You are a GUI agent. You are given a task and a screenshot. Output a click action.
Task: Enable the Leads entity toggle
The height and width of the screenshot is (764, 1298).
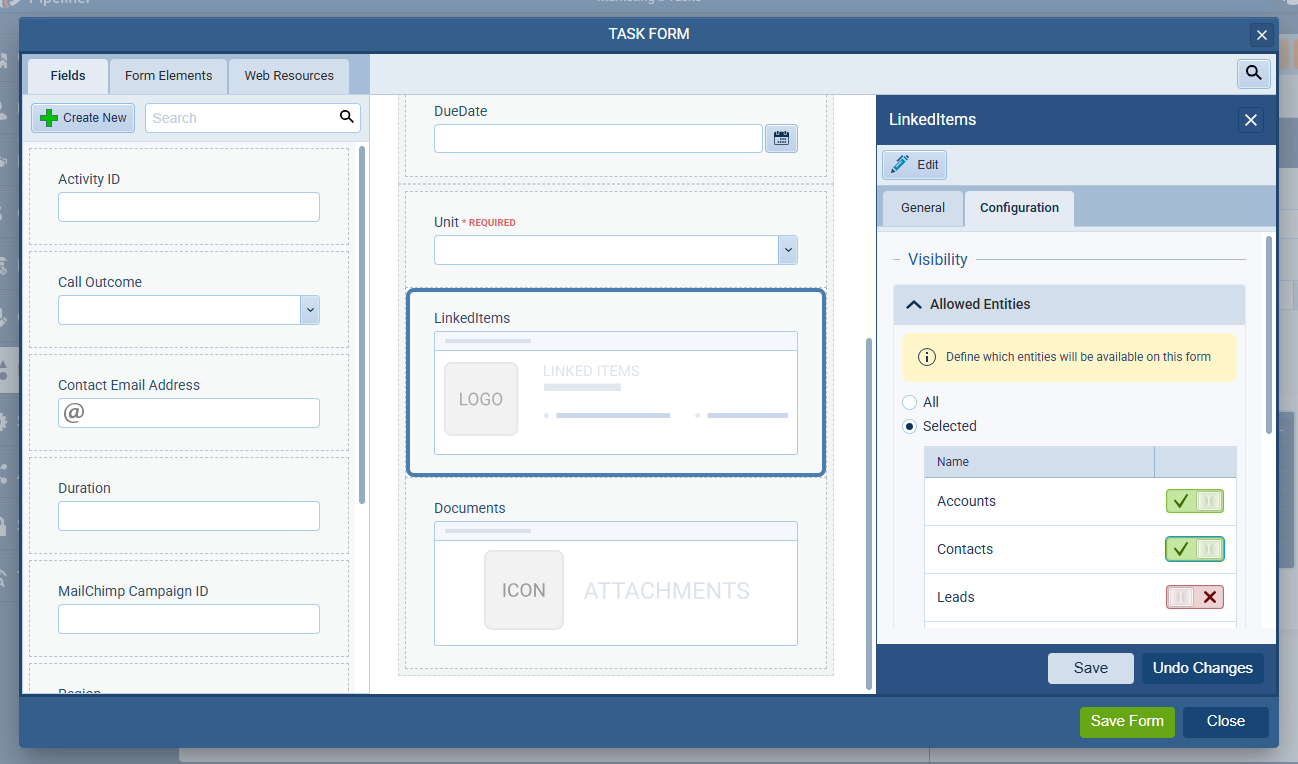point(1194,597)
